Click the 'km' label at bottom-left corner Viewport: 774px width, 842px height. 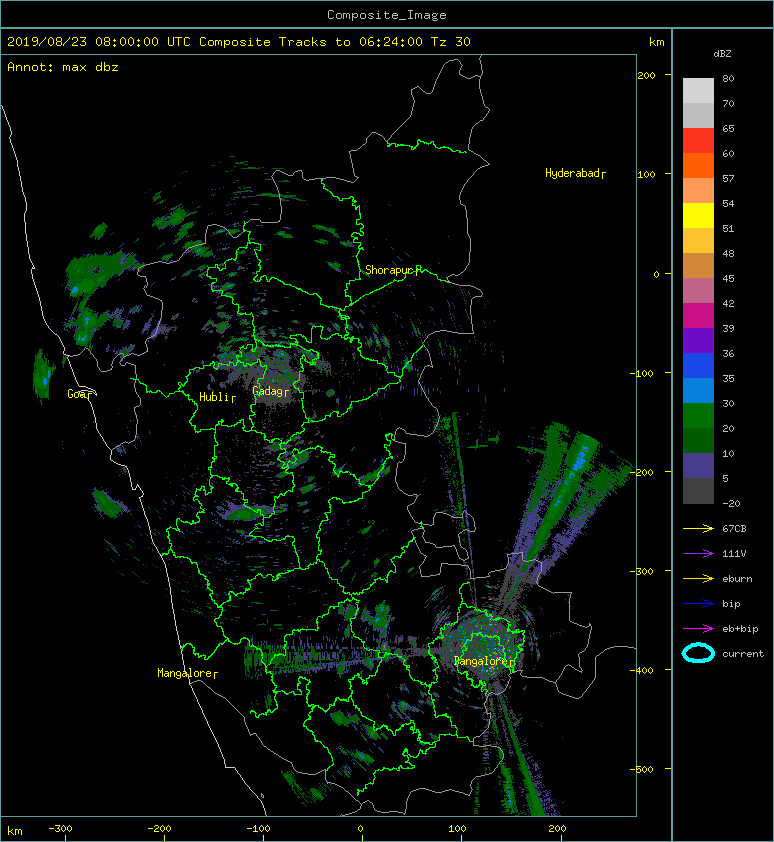coord(15,831)
